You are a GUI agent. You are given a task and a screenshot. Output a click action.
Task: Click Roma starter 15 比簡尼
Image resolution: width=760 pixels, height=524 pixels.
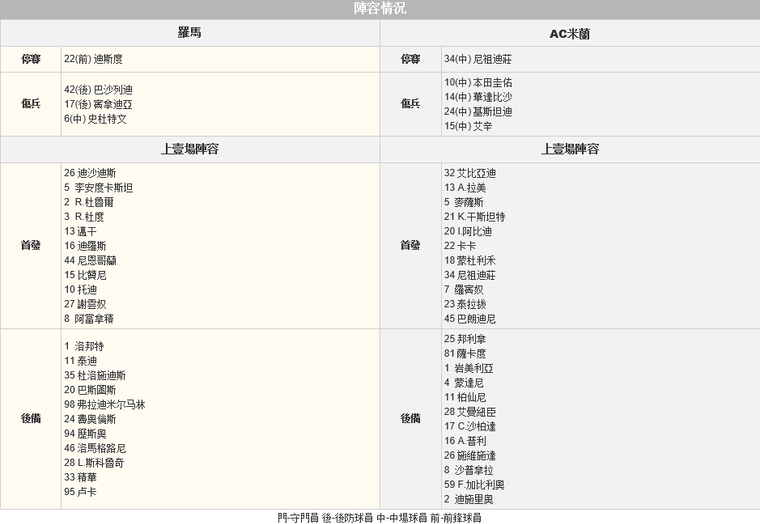click(x=85, y=275)
